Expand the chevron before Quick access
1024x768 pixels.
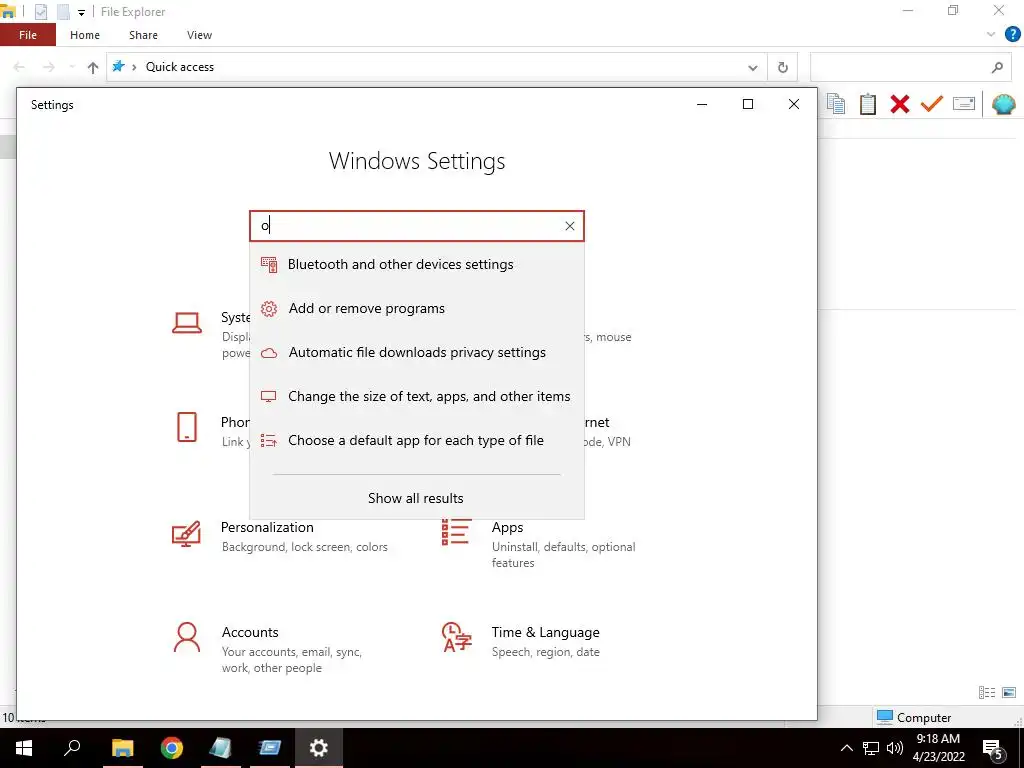tap(135, 67)
